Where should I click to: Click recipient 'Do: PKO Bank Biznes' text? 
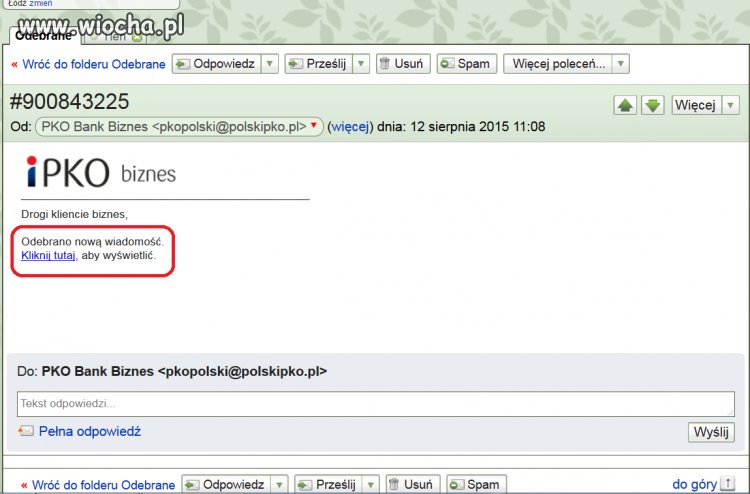coord(172,372)
